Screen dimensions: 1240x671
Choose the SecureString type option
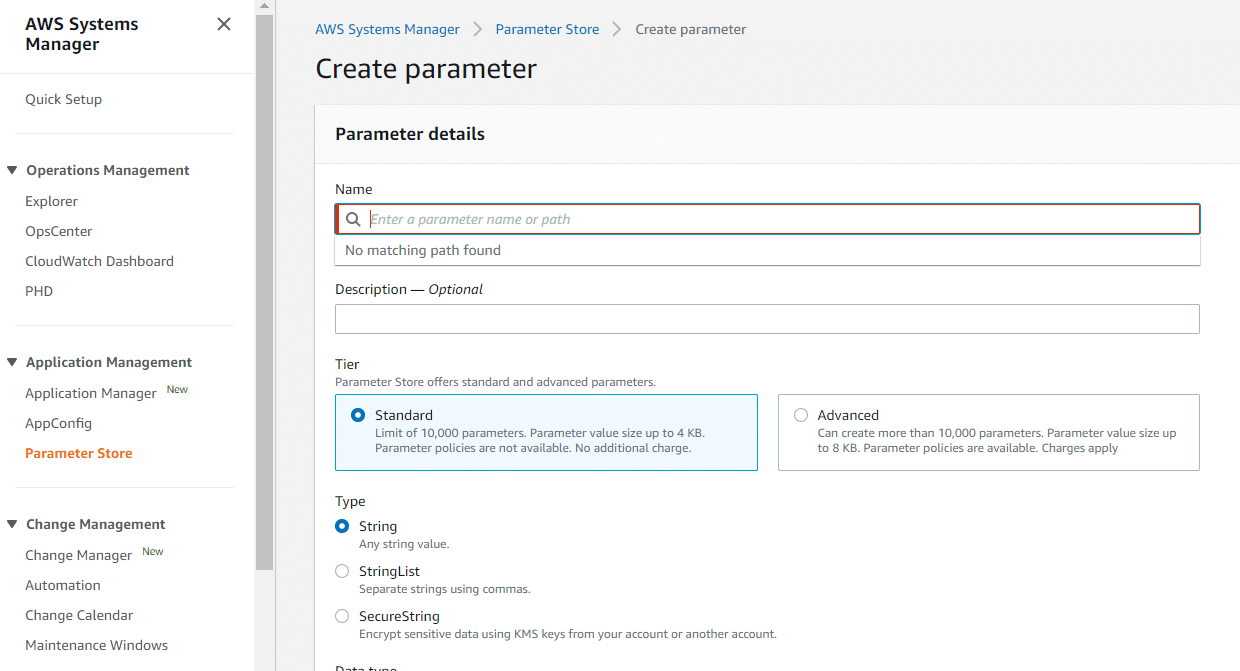tap(342, 616)
